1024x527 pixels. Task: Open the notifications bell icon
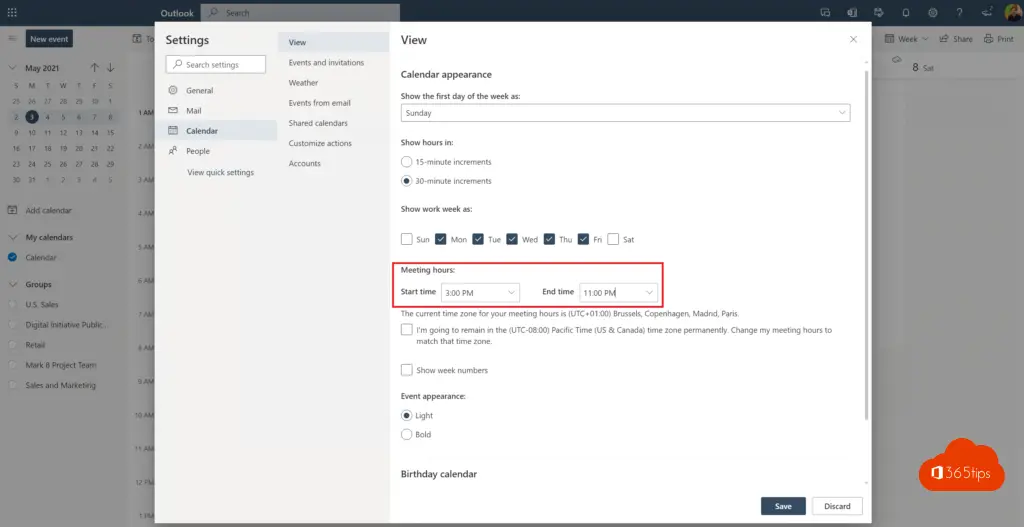tap(906, 12)
